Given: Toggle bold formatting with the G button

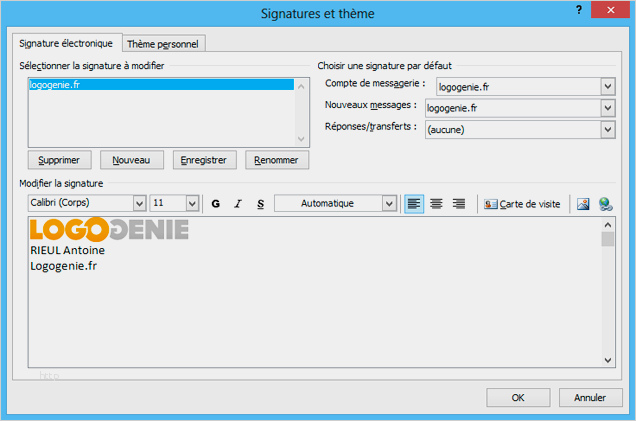Looking at the screenshot, I should pos(215,204).
